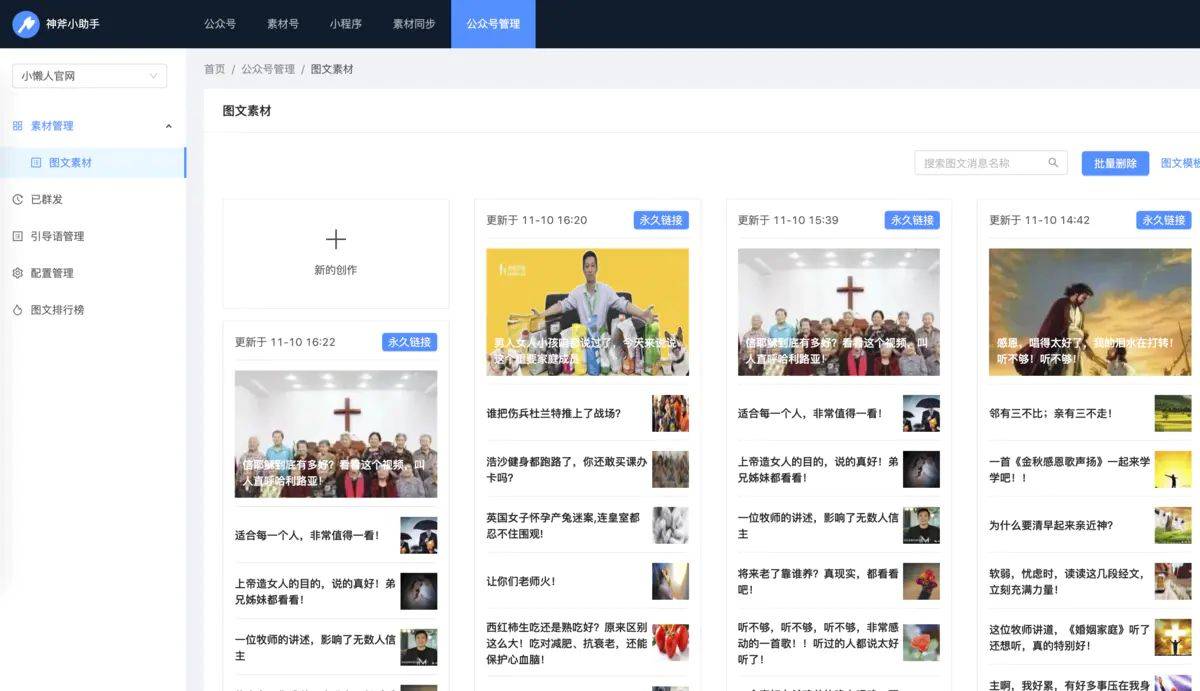Screen dimensions: 1200x691
Task: Open the 小程序 top navigation tab
Action: pos(346,24)
